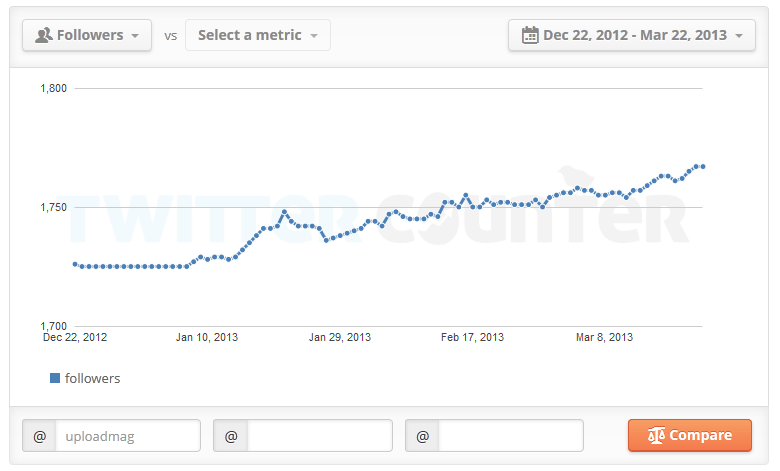Image resolution: width=780 pixels, height=471 pixels.
Task: Click the third empty username field
Action: point(510,436)
